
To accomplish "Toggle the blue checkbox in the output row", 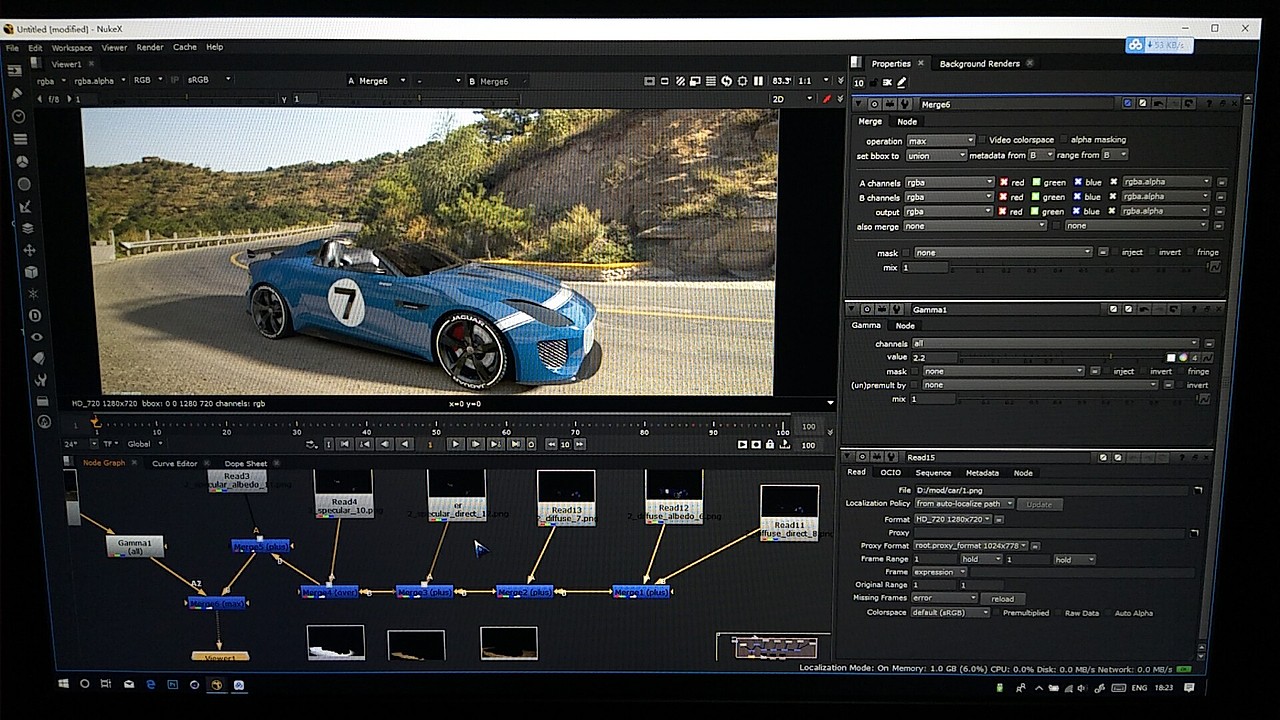I will tap(1078, 211).
